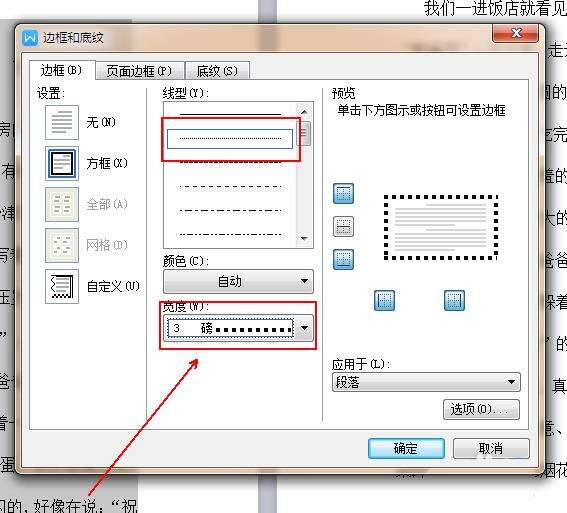Switch to the 底纹(S) tab

click(217, 71)
